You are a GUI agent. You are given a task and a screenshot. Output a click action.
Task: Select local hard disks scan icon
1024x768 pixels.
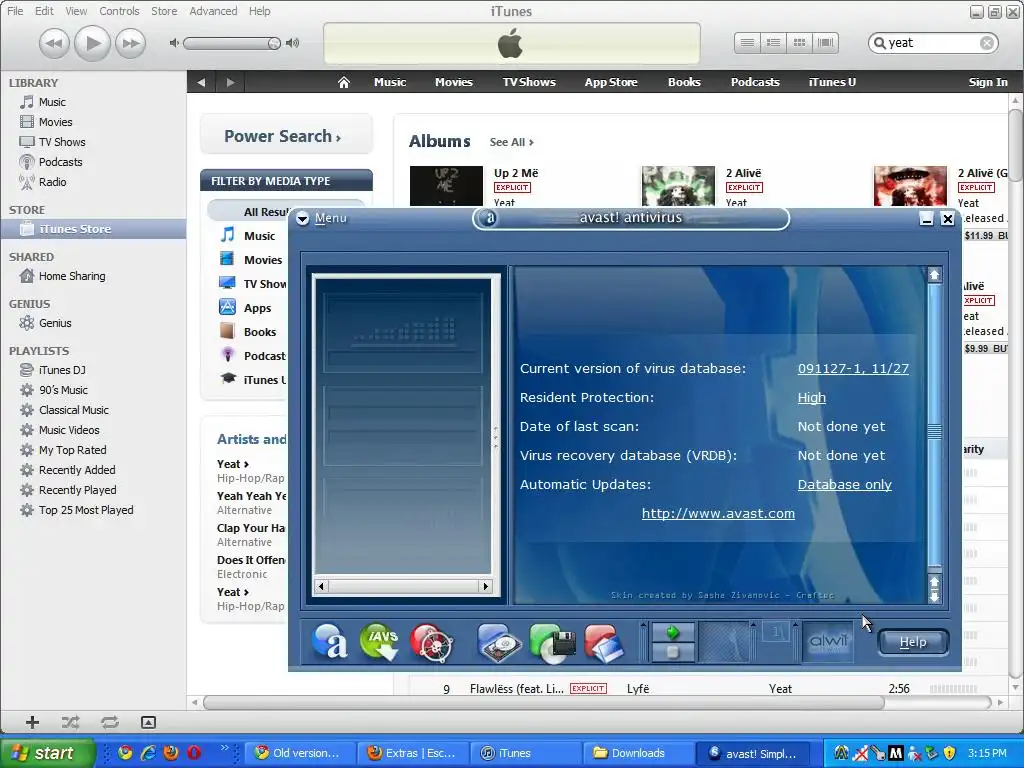500,643
